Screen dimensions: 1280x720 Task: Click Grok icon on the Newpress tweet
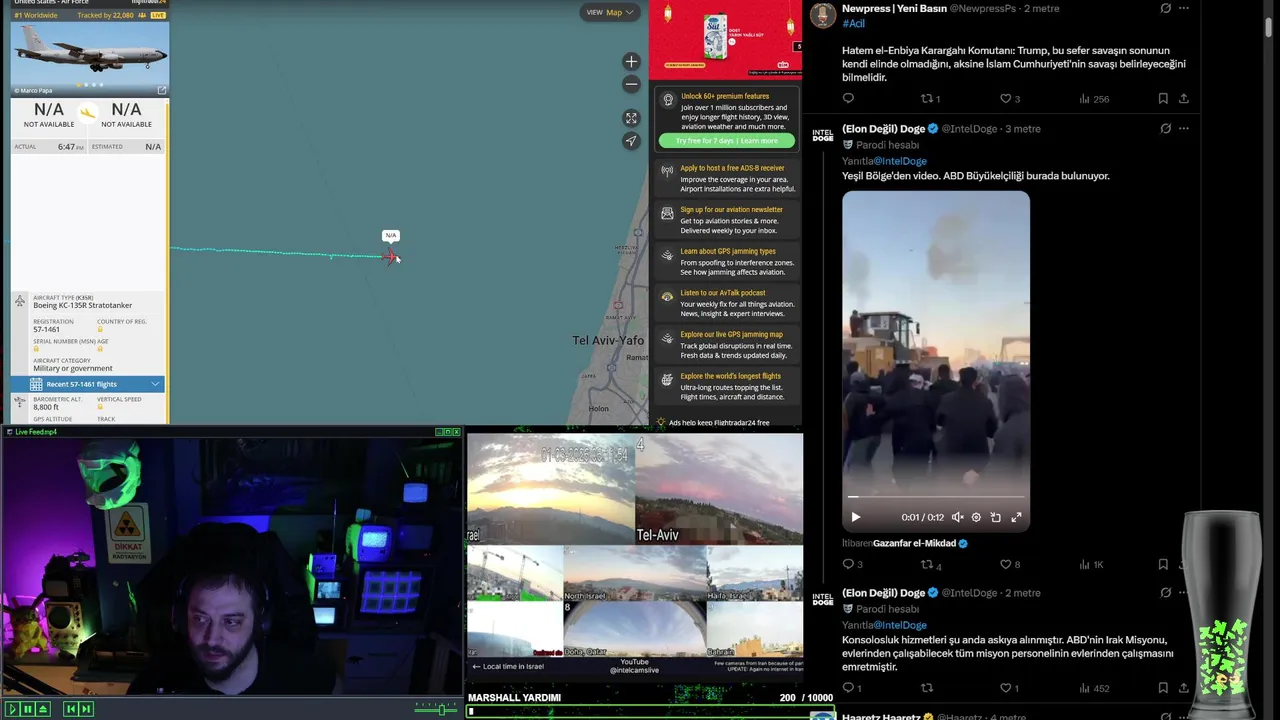[x=1165, y=8]
